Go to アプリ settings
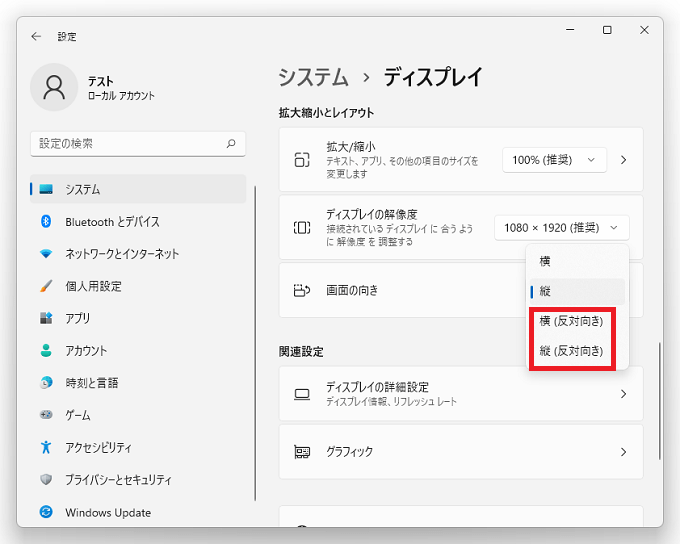 pos(138,318)
